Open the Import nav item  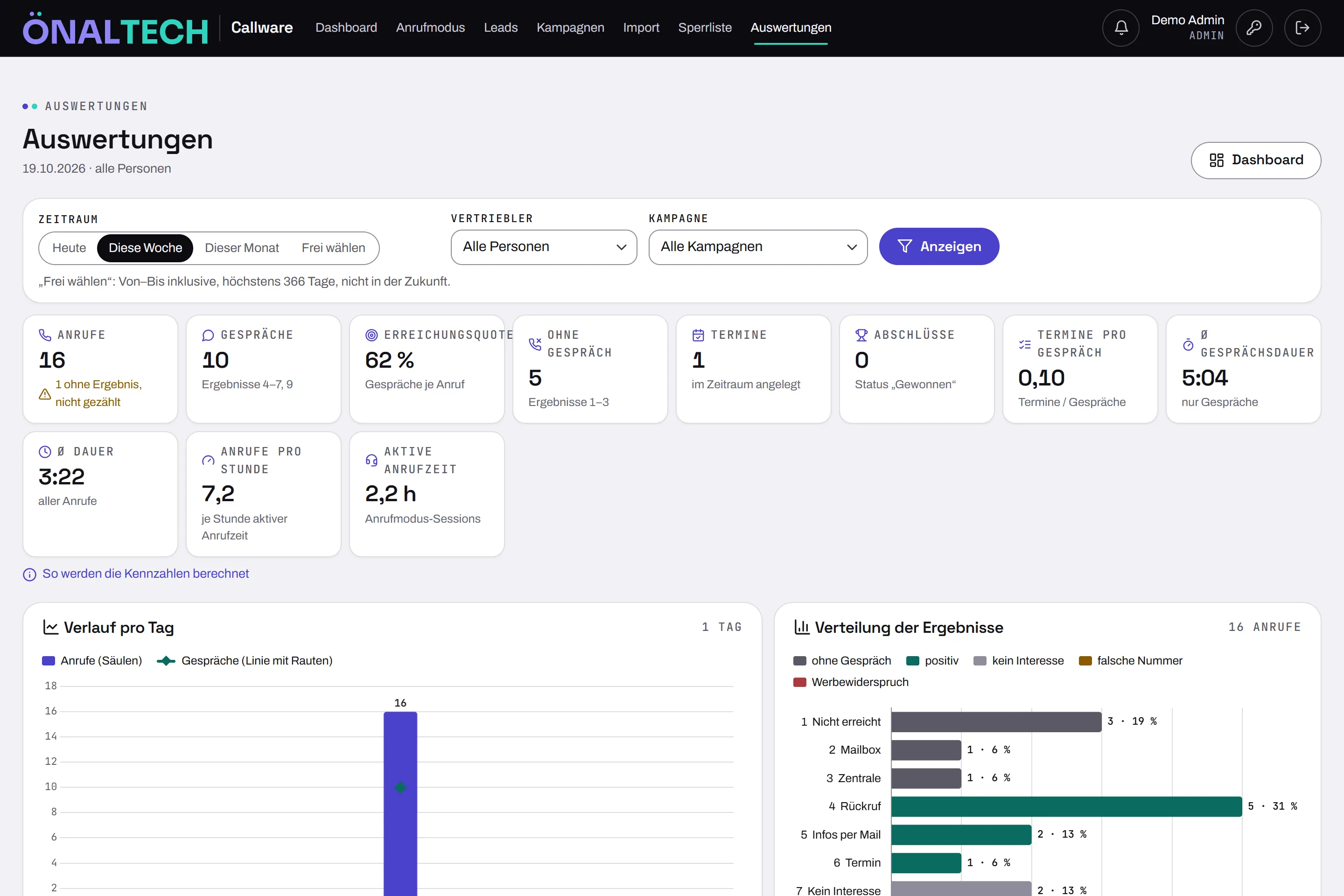point(641,28)
